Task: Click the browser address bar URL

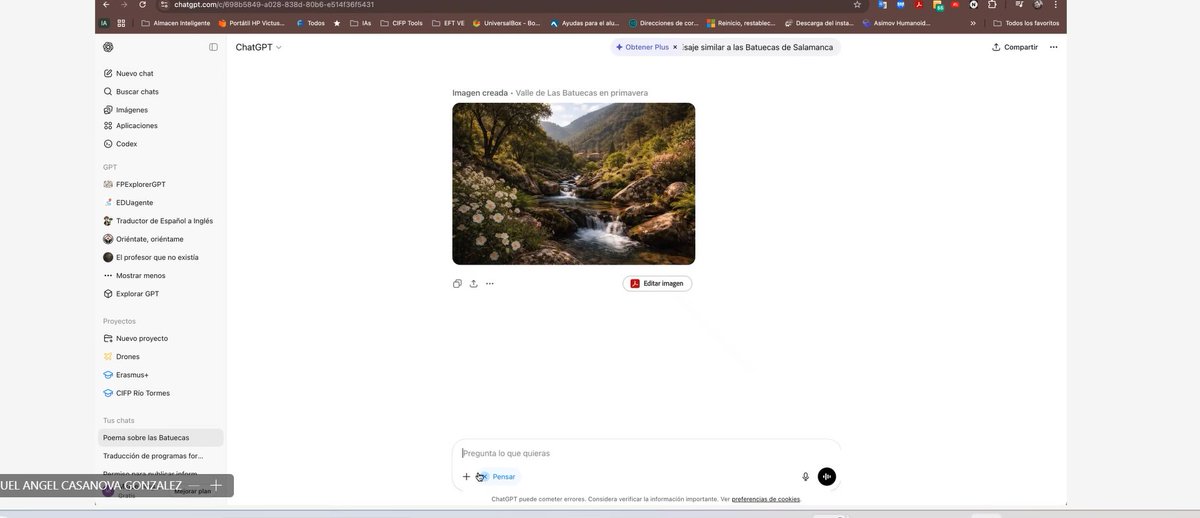Action: tap(274, 4)
